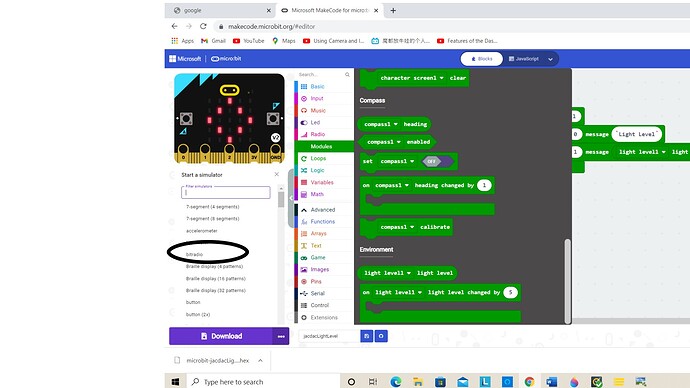Image resolution: width=690 pixels, height=388 pixels.
Task: Click the Text category icon
Action: coord(304,245)
